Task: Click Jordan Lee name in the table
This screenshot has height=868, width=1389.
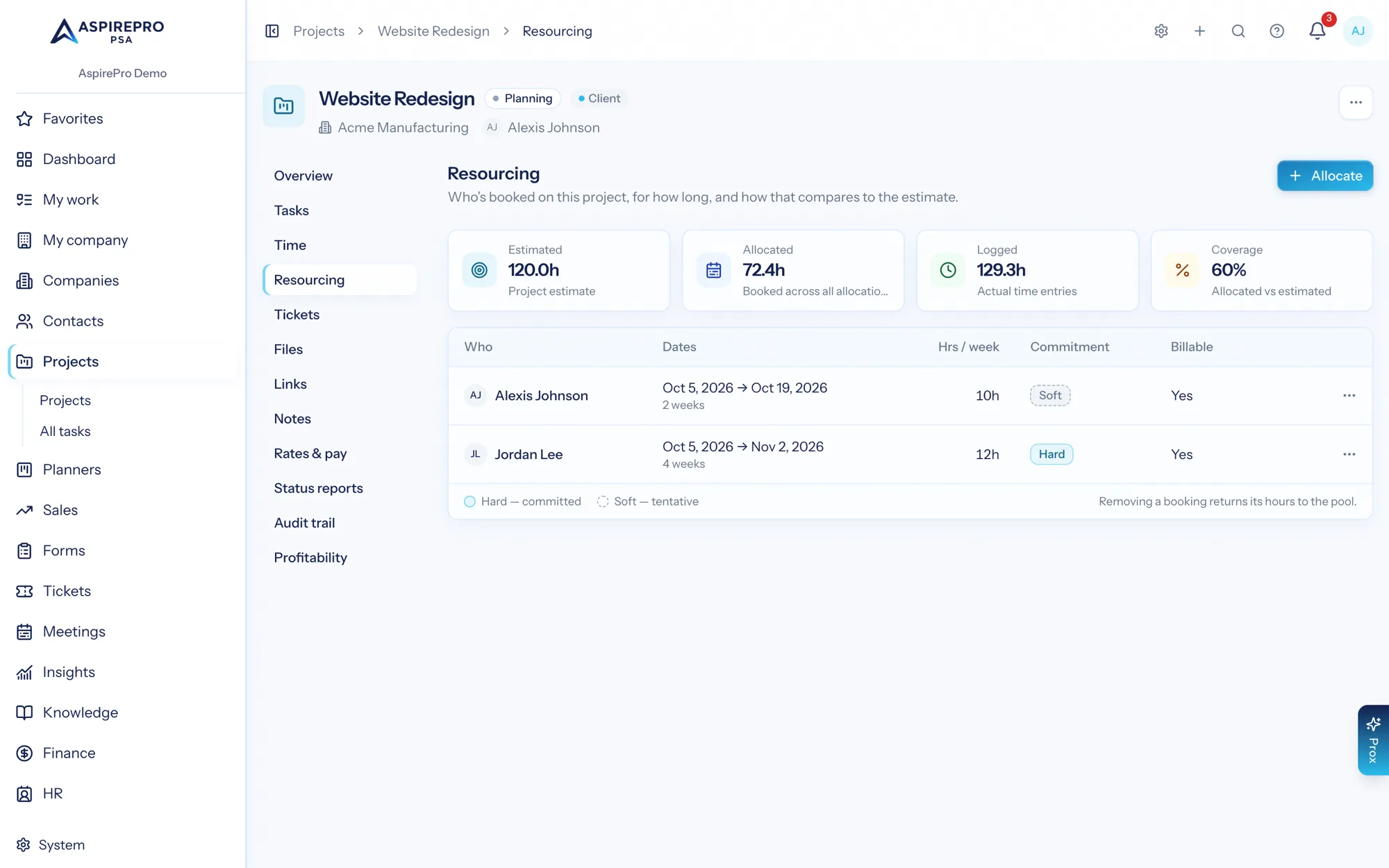Action: tap(529, 454)
